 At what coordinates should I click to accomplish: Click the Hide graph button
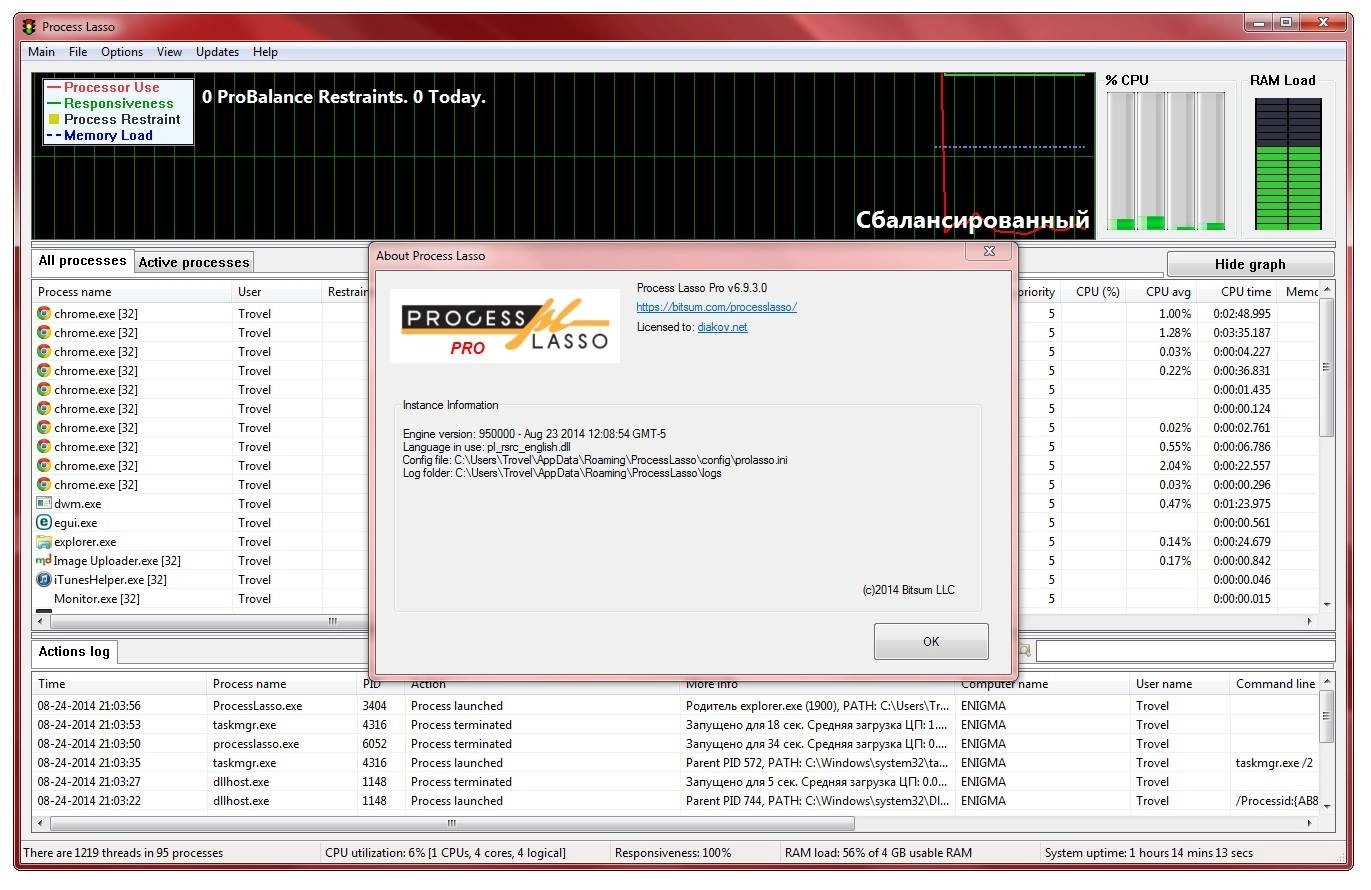tap(1250, 264)
